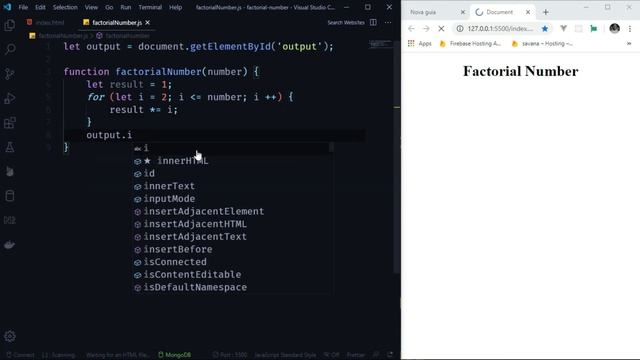The image size is (640, 360).
Task: Close the factorialNumber.js editor tab
Action: pos(147,22)
